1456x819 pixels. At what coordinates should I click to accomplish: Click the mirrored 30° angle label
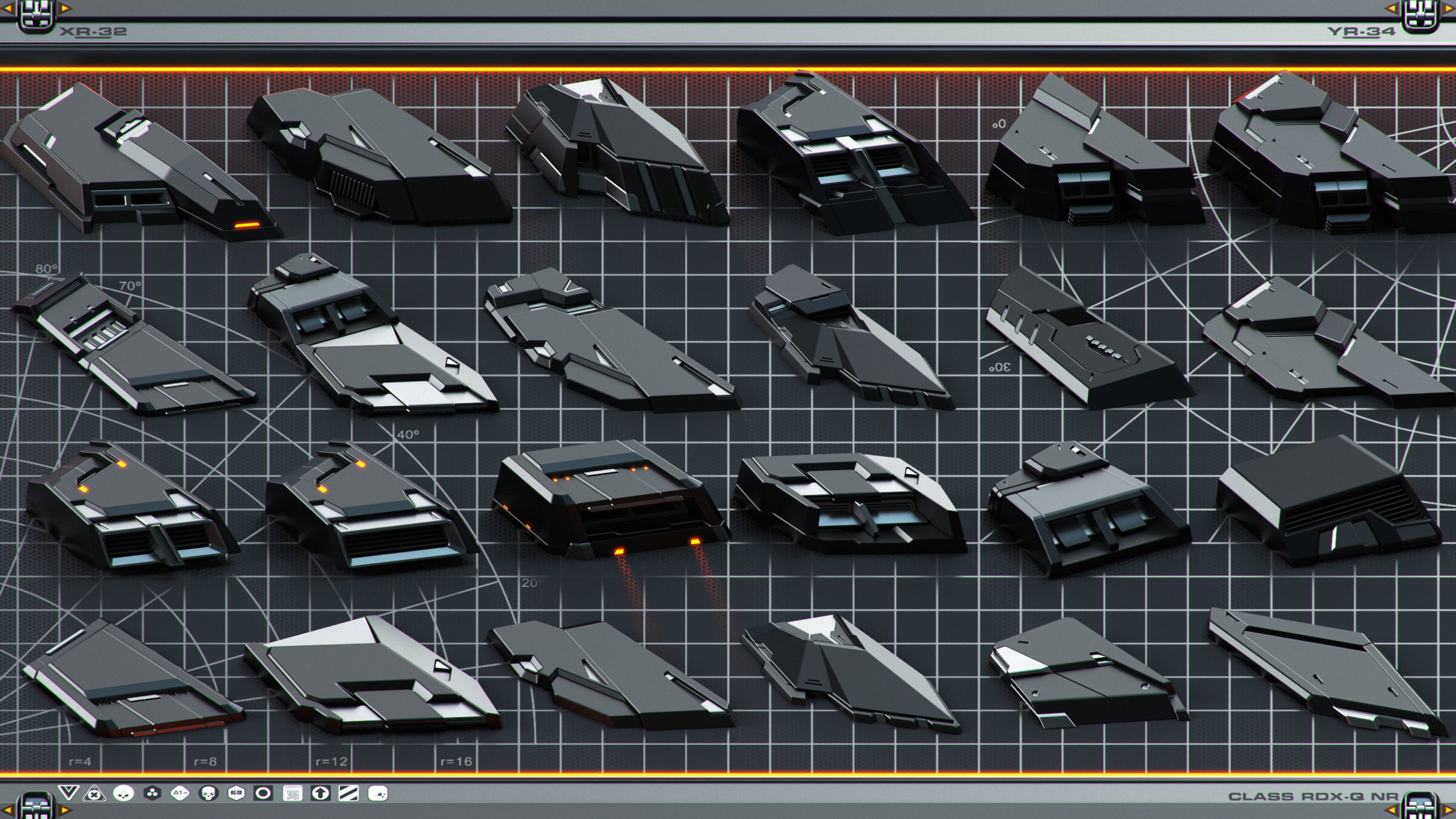[999, 367]
